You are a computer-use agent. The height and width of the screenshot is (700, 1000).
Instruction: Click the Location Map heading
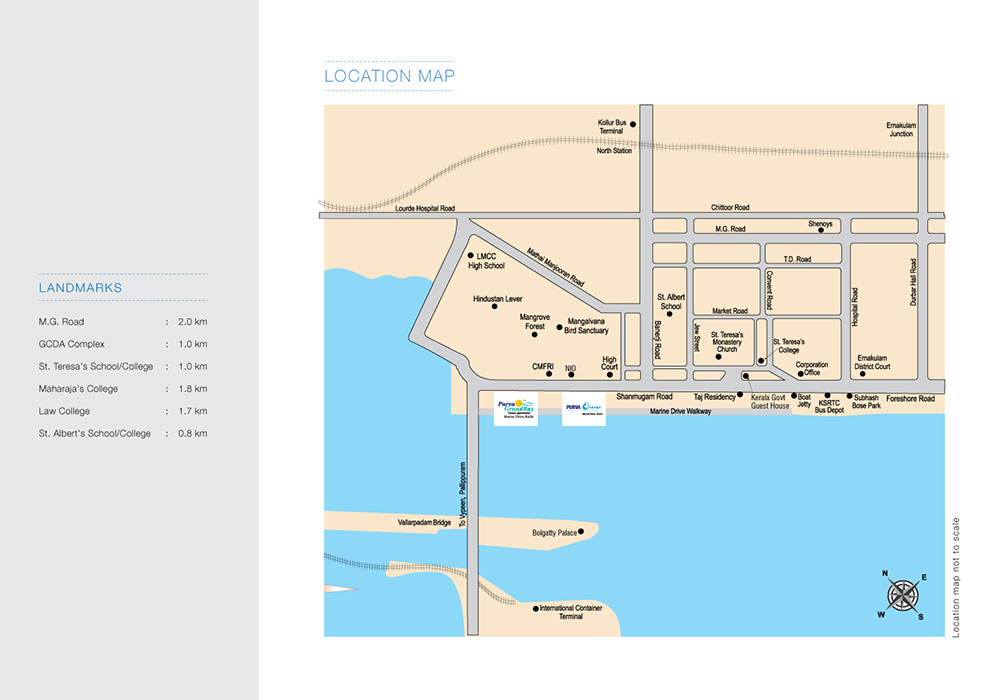pyautogui.click(x=389, y=76)
